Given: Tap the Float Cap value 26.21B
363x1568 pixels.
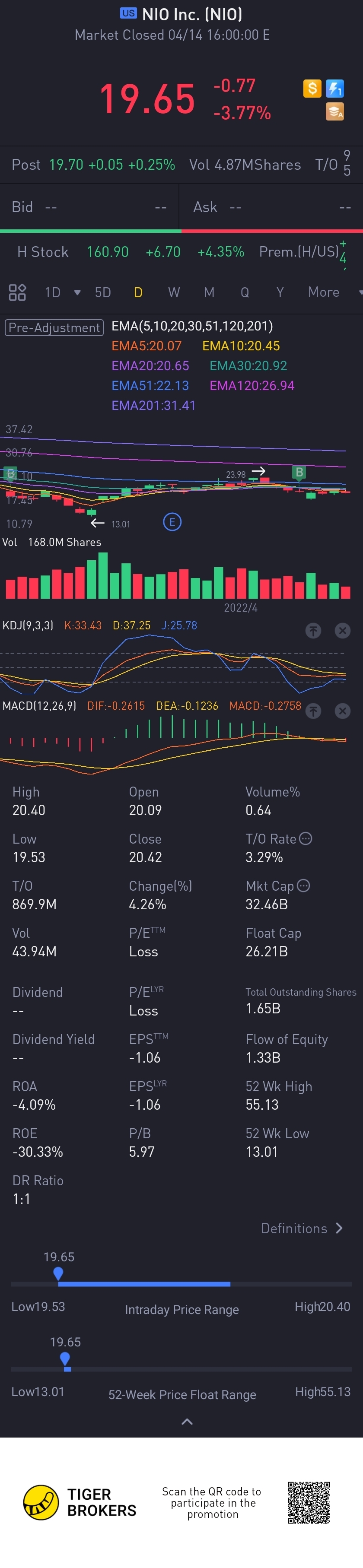Looking at the screenshot, I should coord(266,952).
